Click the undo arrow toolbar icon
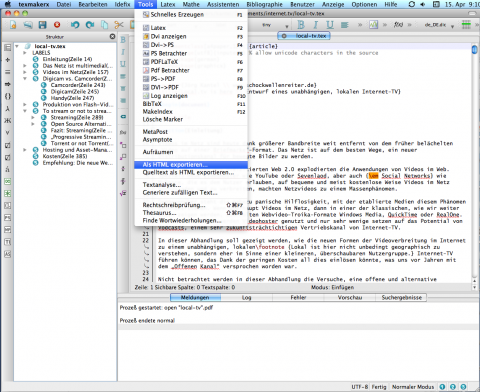The image size is (480, 392). coord(75,25)
